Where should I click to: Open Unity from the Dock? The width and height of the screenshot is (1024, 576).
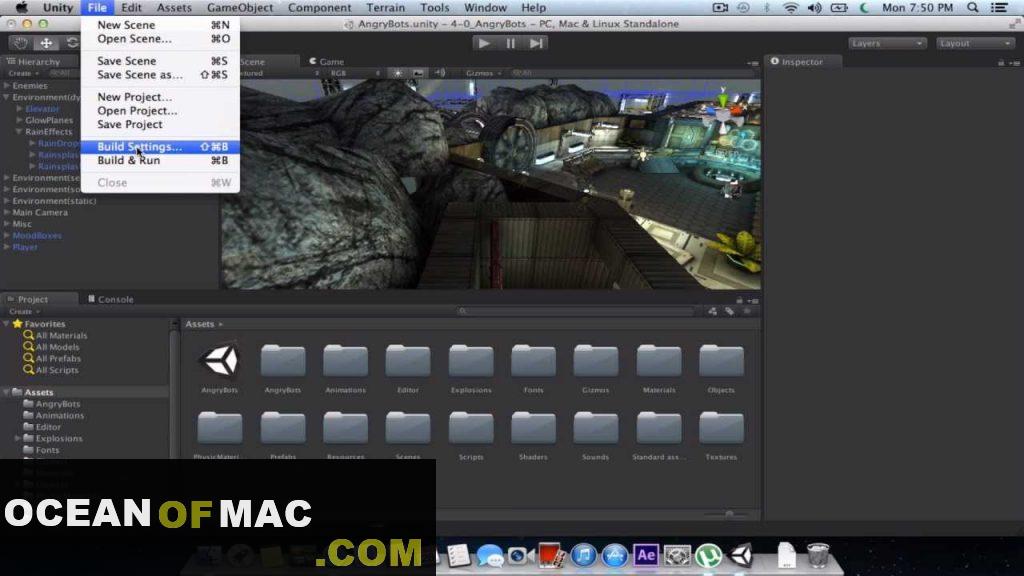tap(741, 555)
